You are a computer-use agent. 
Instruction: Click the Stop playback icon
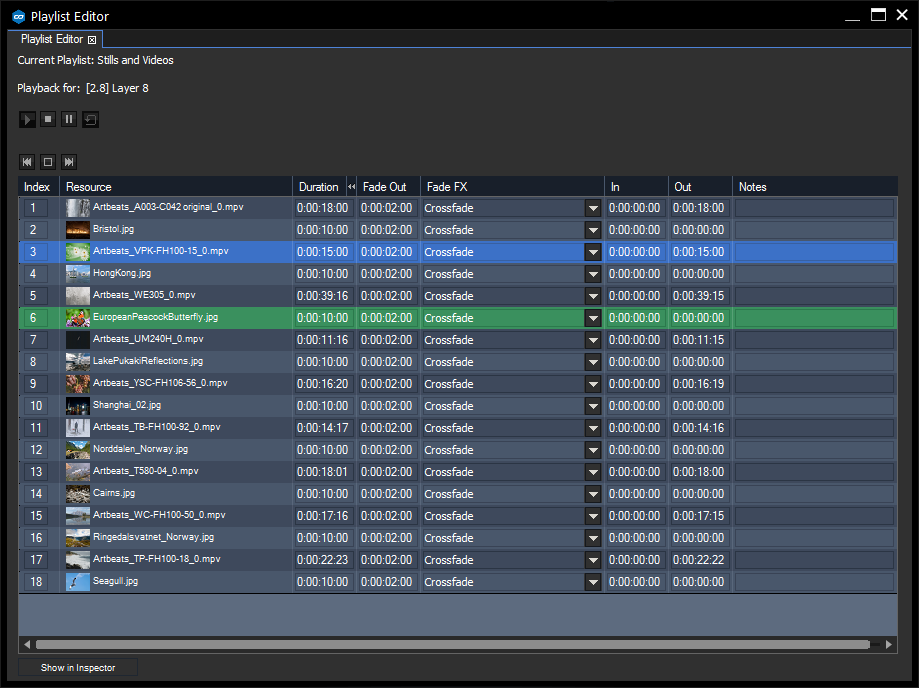coord(47,119)
